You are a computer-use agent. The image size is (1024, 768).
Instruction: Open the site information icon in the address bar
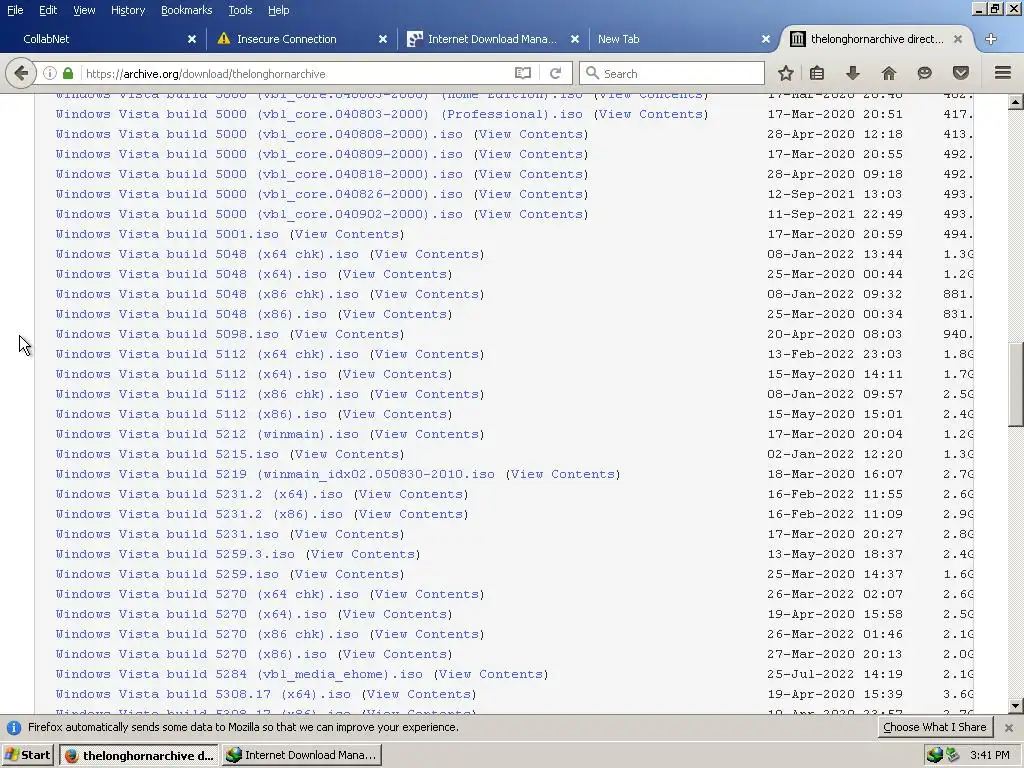(50, 73)
